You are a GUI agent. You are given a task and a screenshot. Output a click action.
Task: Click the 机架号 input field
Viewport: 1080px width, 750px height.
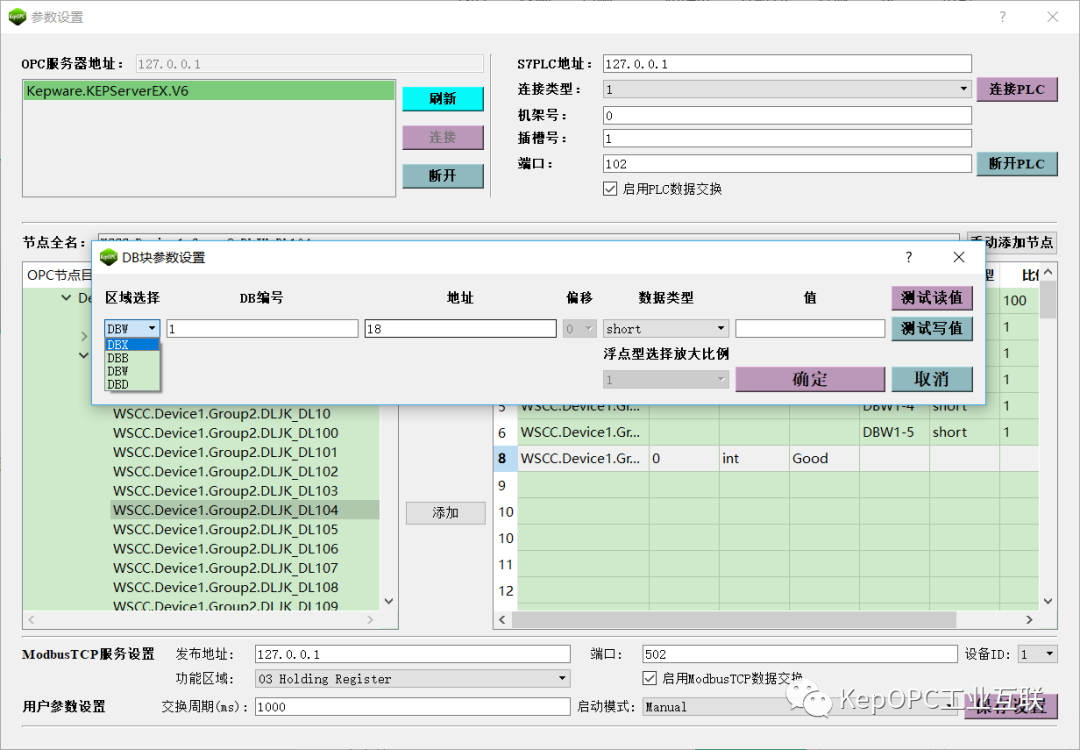787,115
